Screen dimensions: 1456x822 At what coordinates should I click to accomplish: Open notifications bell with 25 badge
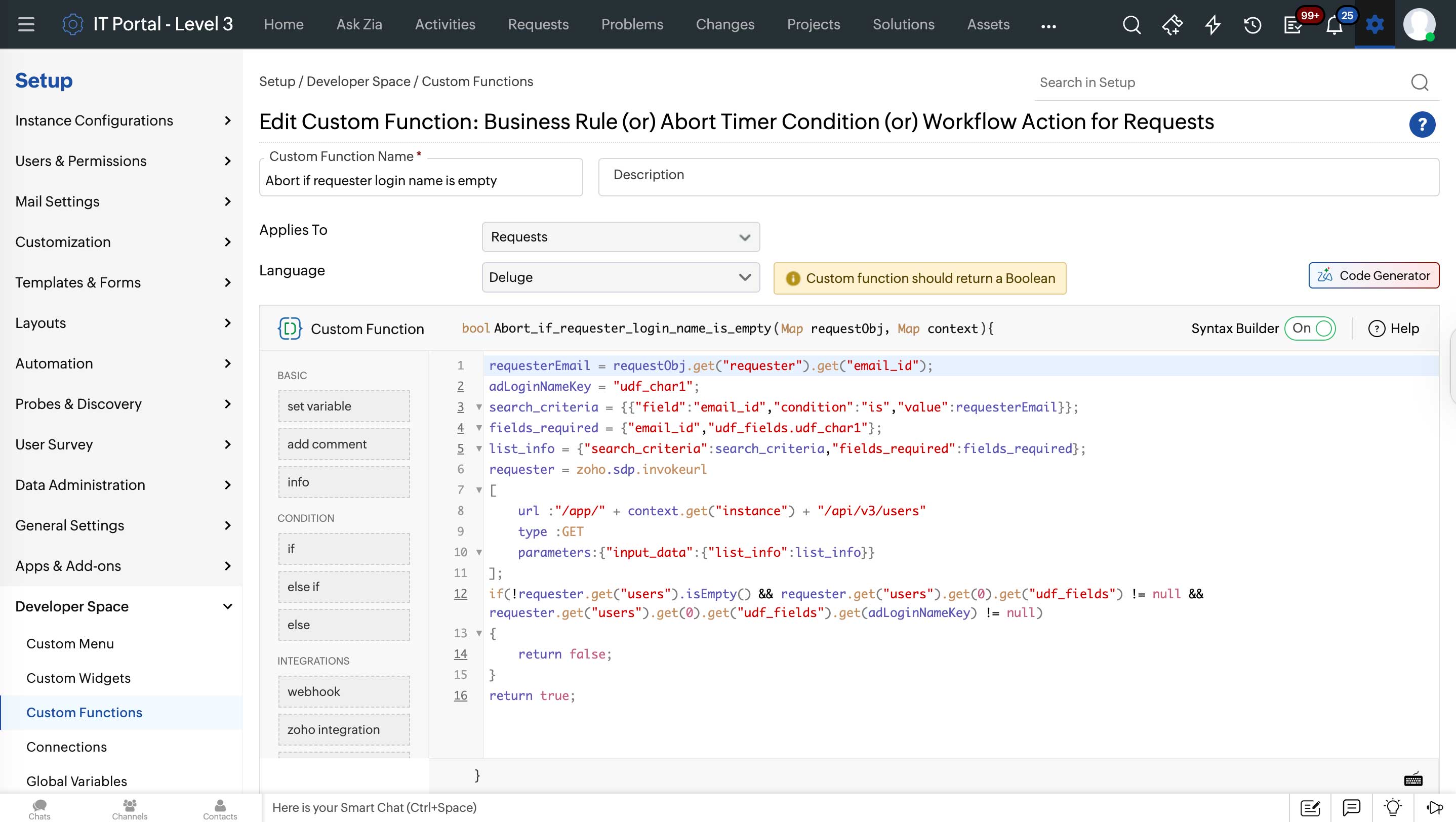(1334, 25)
